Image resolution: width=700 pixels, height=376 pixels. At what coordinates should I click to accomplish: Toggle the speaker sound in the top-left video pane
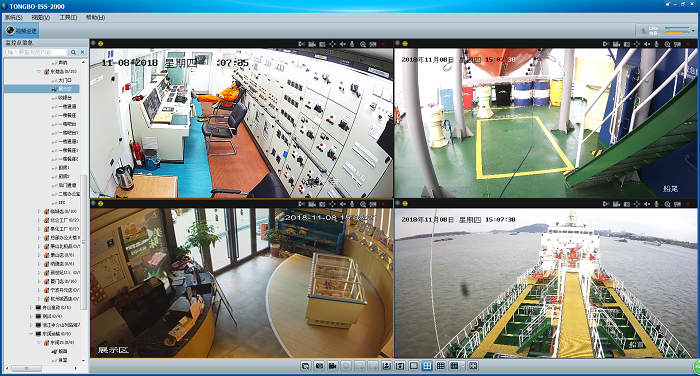point(342,44)
